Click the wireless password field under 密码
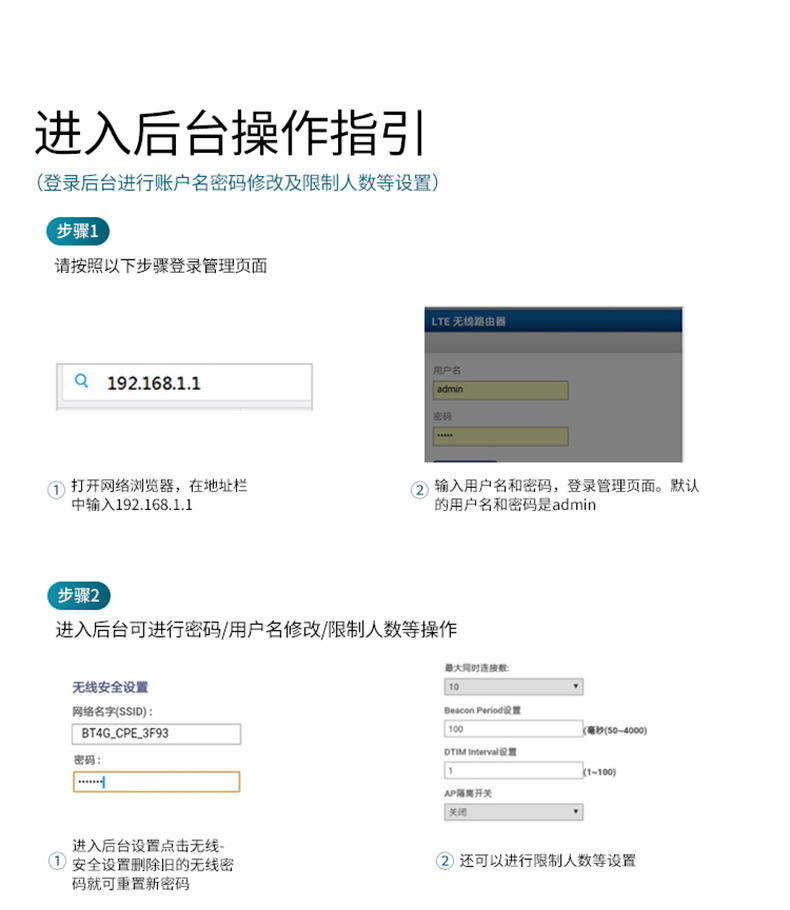Screen dimensions: 790x910 (156, 781)
